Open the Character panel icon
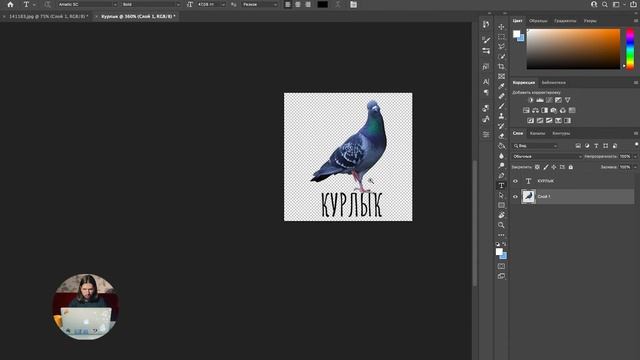The image size is (640, 360). tap(486, 82)
